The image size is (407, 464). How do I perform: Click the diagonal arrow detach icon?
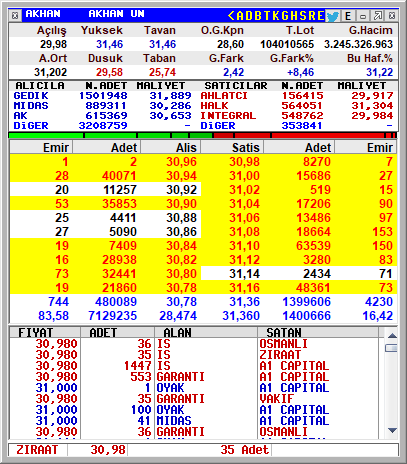click(378, 16)
